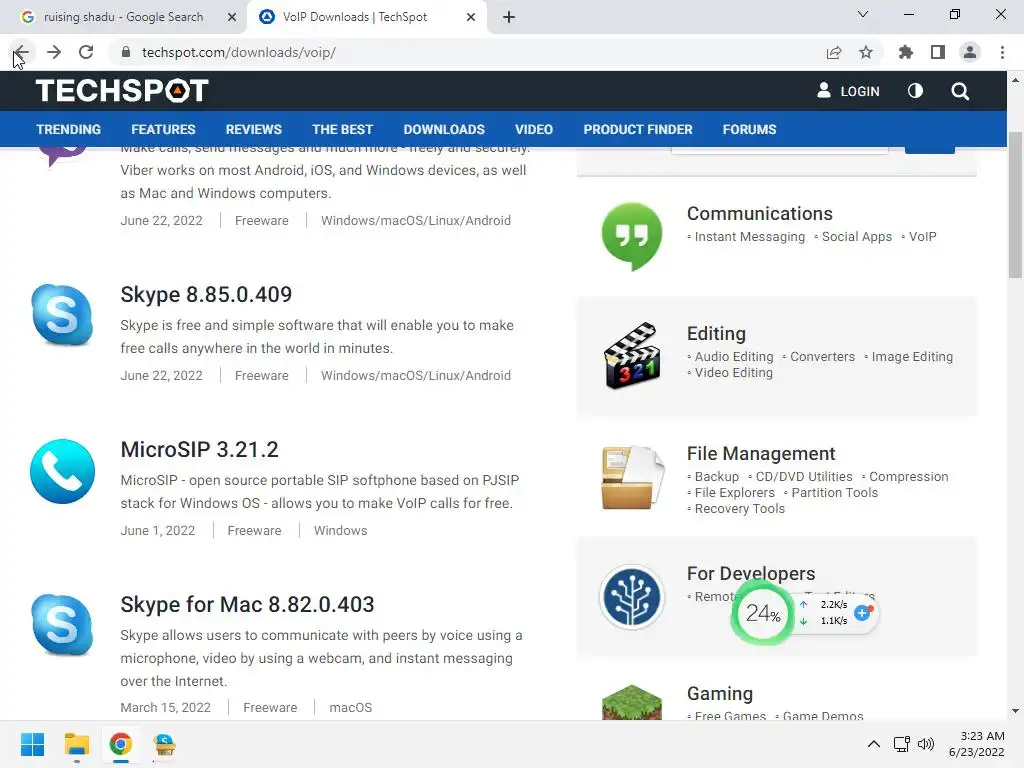
Task: Share this page using address bar icon
Action: click(834, 52)
